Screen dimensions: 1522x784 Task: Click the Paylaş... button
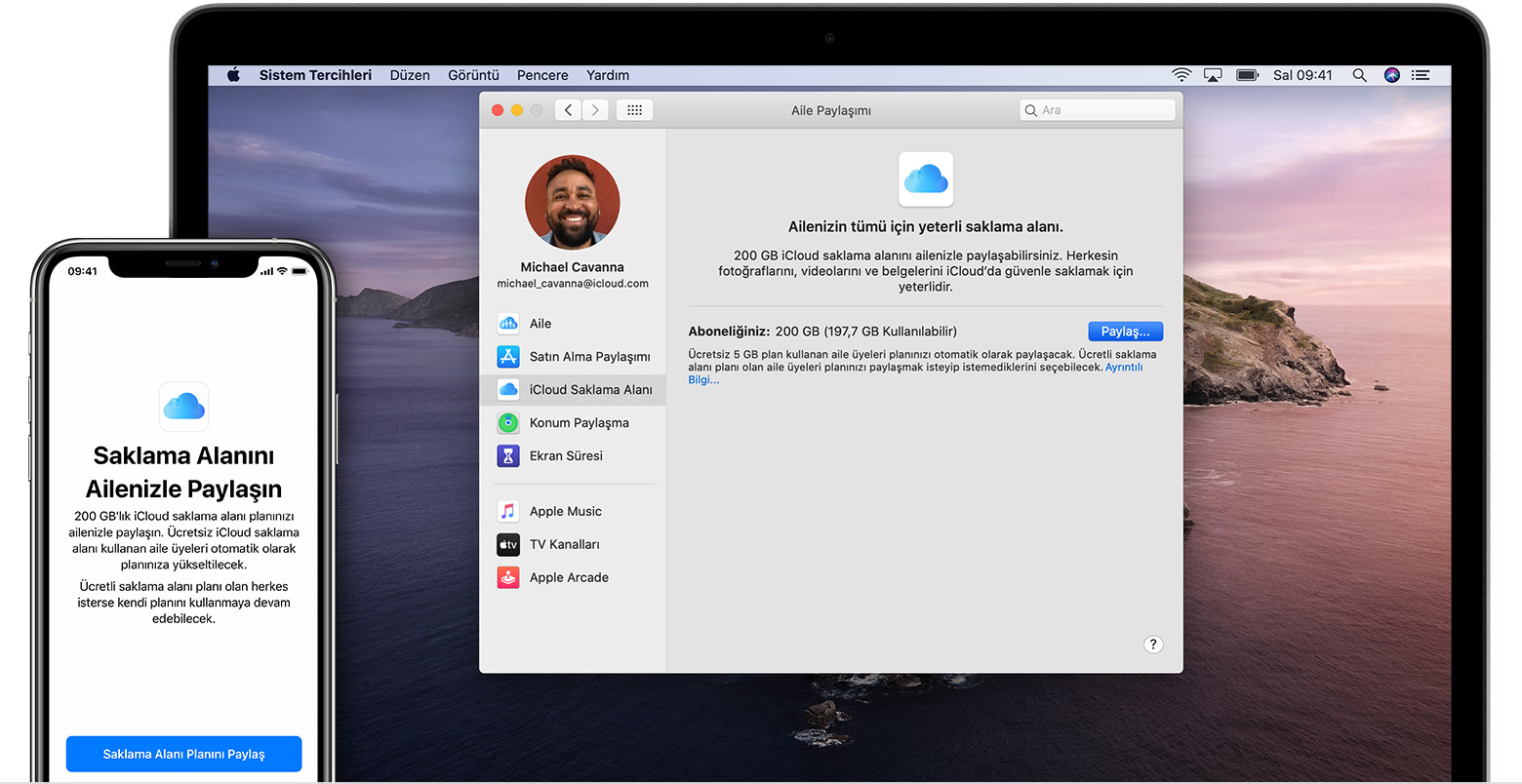tap(1125, 332)
